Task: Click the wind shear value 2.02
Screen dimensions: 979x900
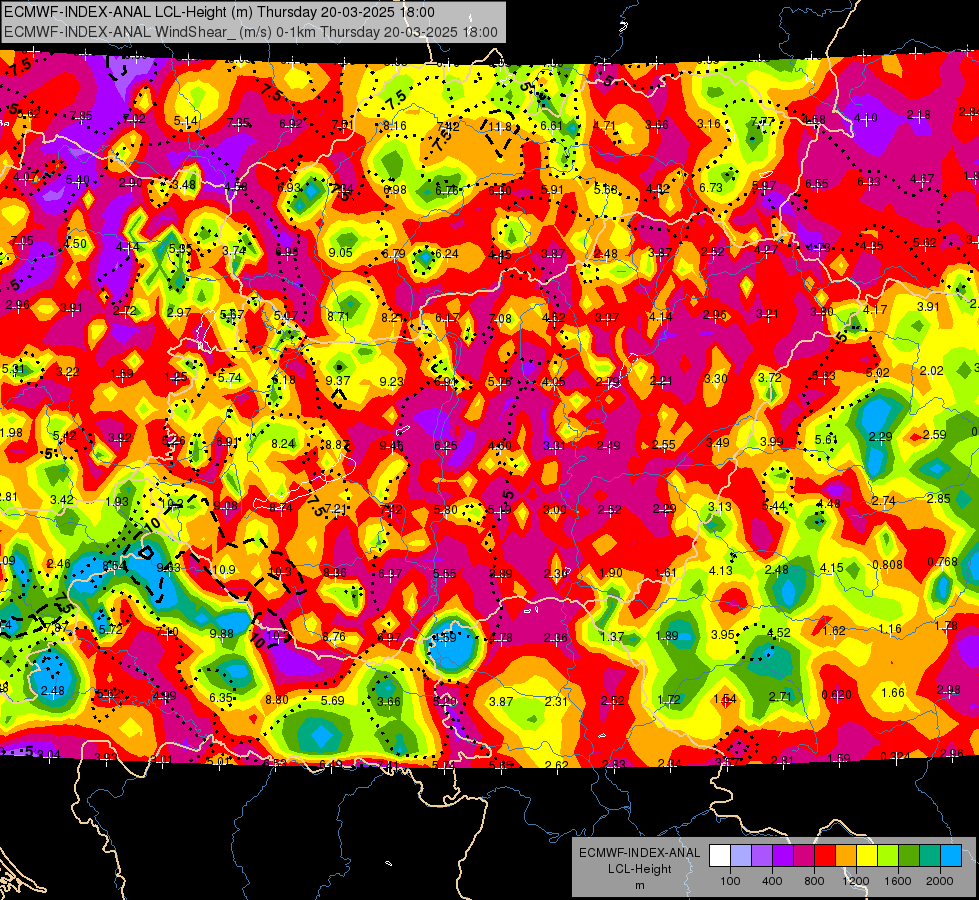Action: [932, 370]
